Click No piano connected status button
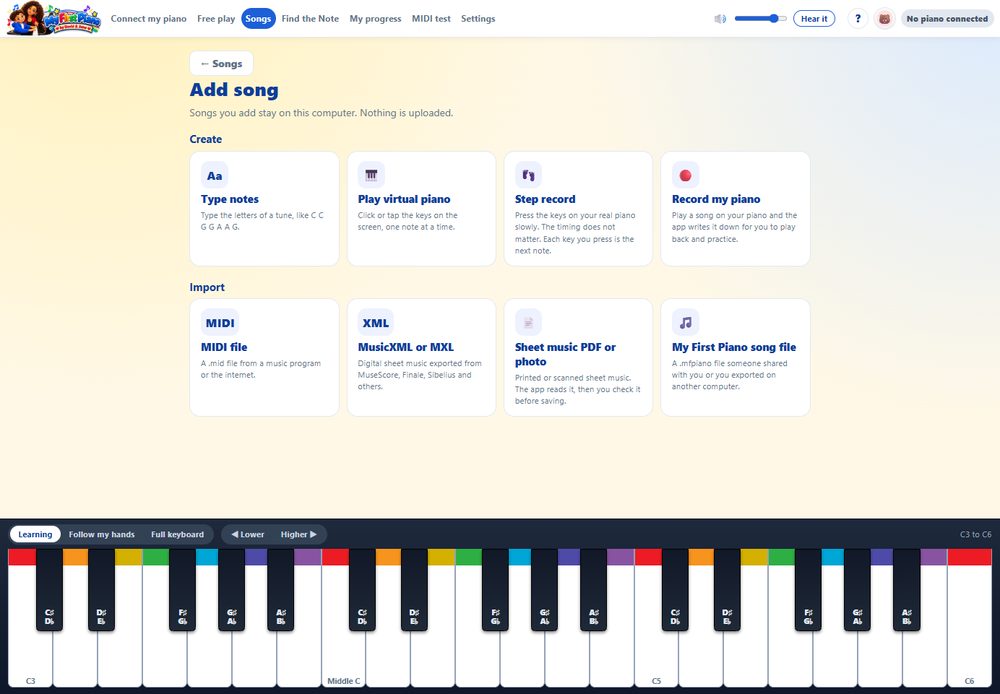Viewport: 1000px width, 694px height. point(947,18)
